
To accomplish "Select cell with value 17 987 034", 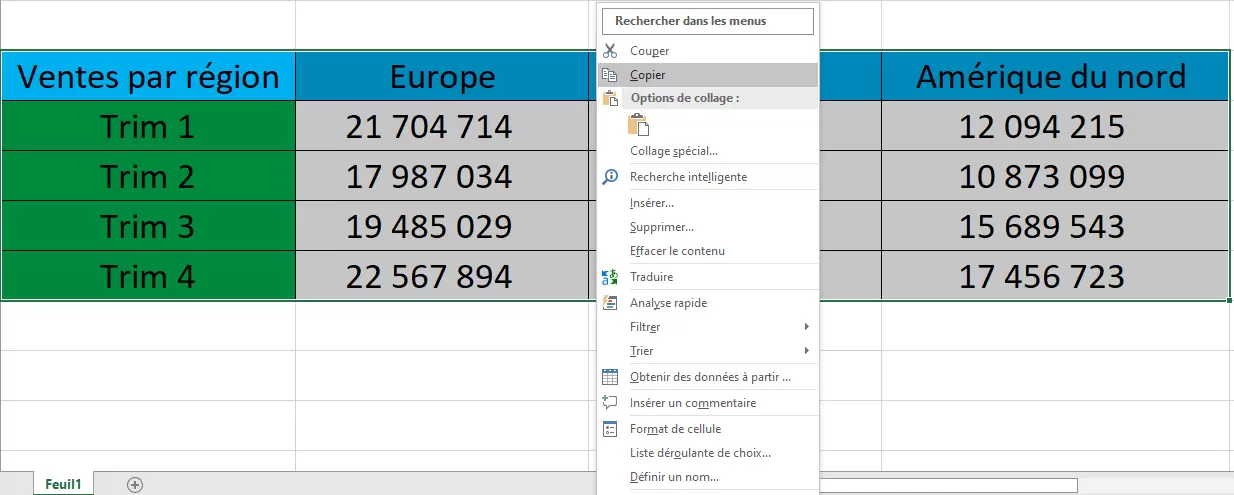I will [442, 176].
